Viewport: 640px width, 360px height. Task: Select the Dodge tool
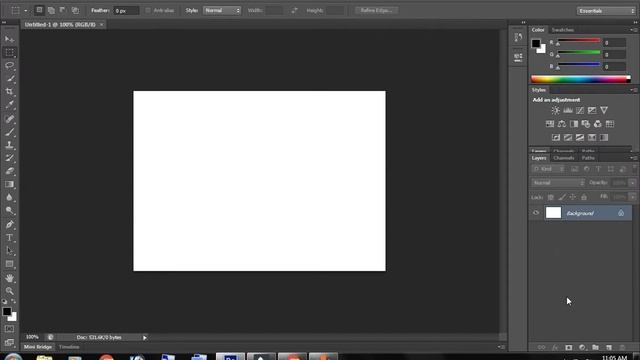(9, 210)
